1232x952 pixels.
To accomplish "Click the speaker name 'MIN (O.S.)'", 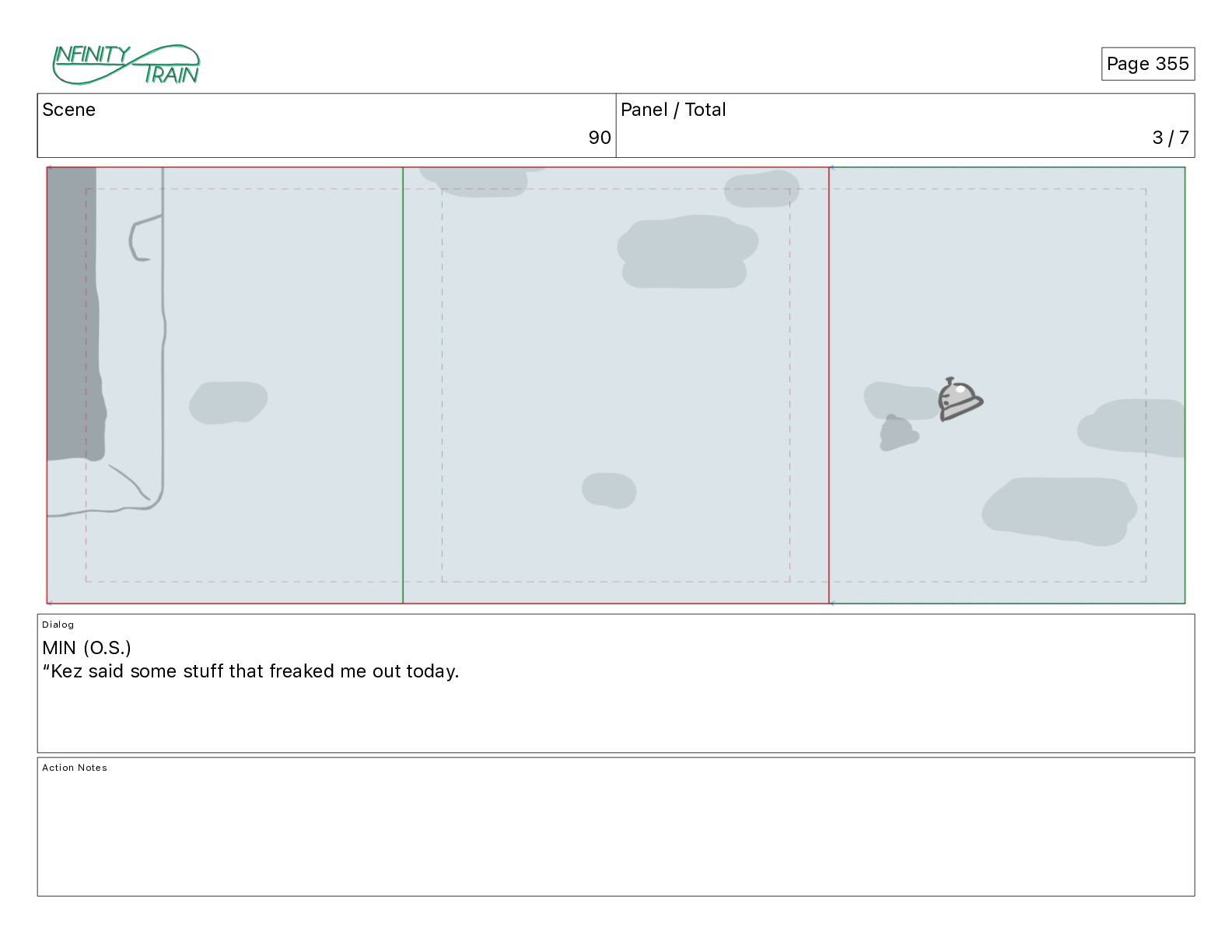I will click(86, 648).
